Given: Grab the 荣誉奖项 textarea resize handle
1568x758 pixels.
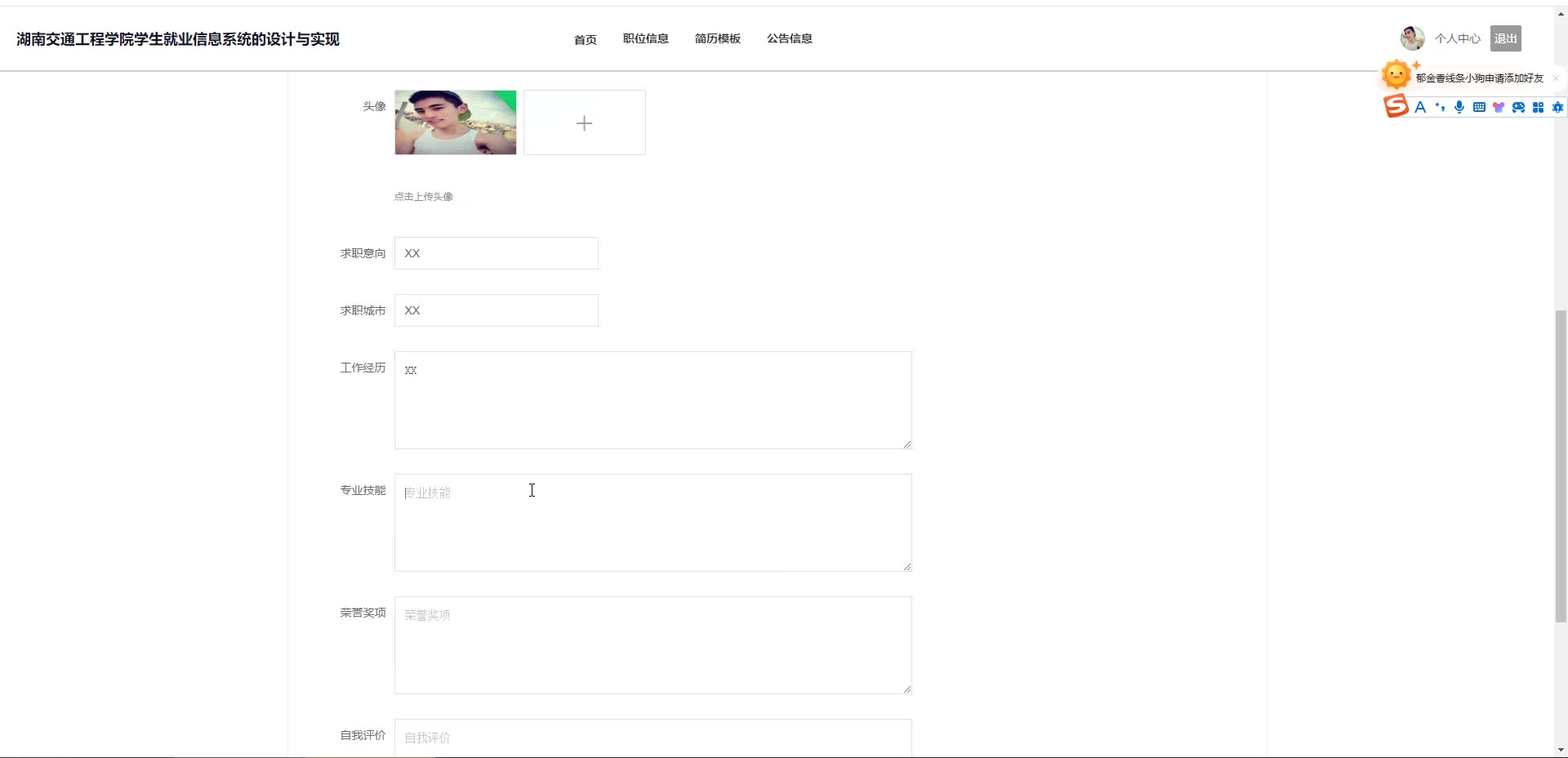Looking at the screenshot, I should coord(907,689).
